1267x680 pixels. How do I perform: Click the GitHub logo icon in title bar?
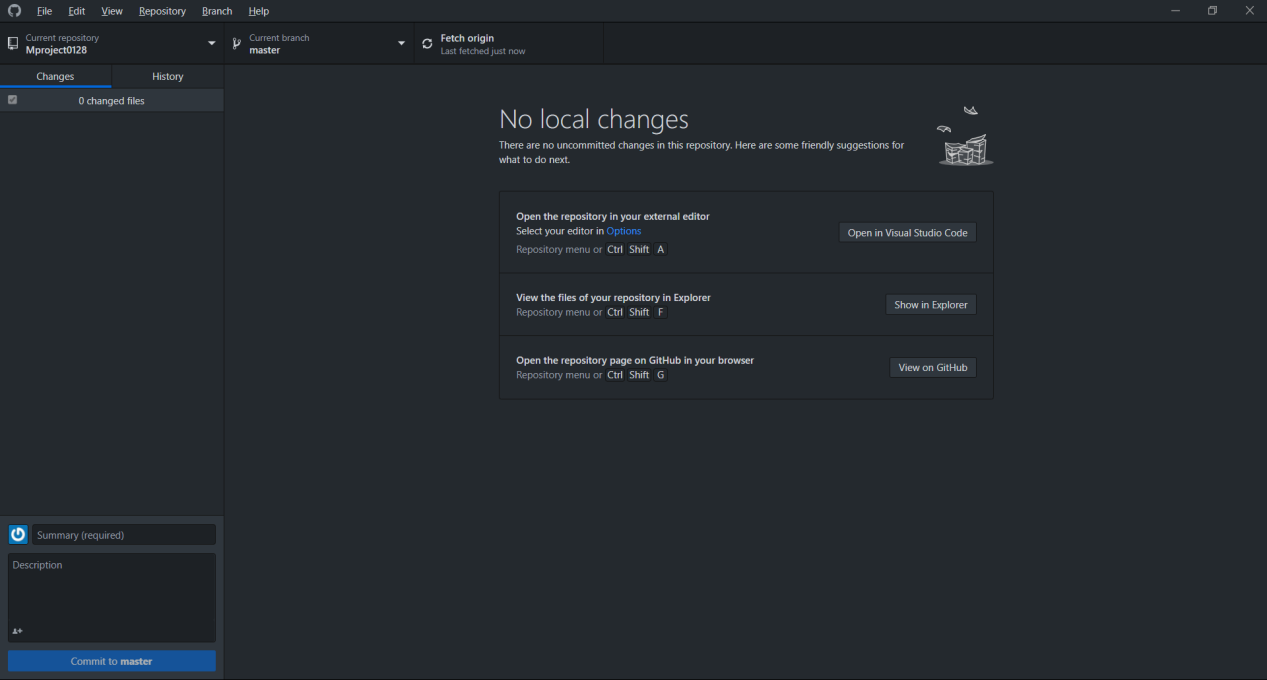point(14,11)
